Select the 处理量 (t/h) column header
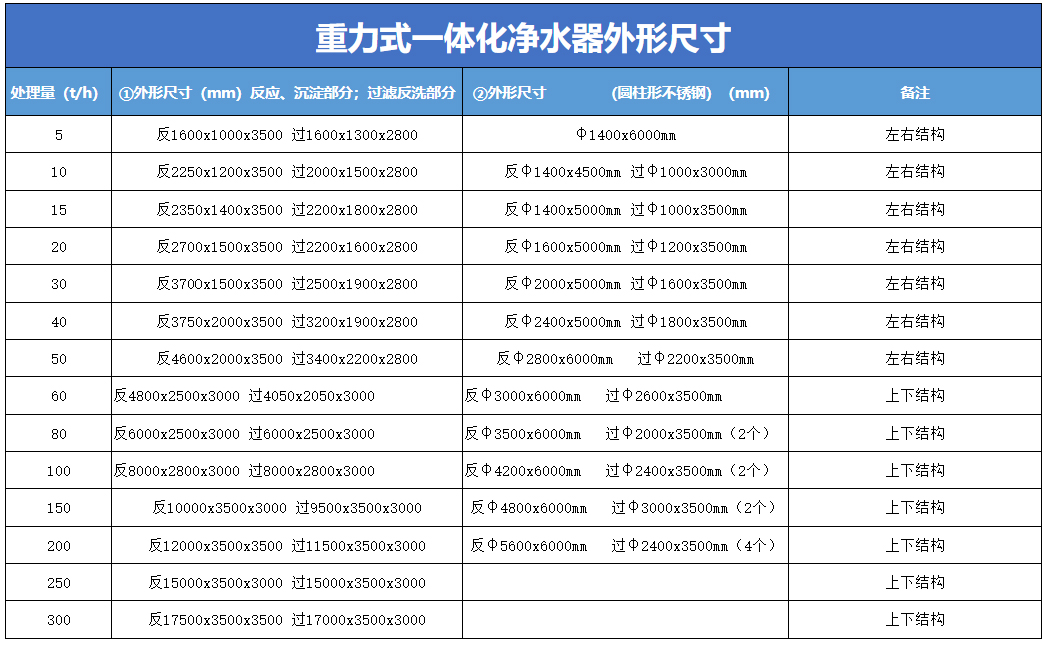Screen dimensions: 1046x654 pos(57,91)
